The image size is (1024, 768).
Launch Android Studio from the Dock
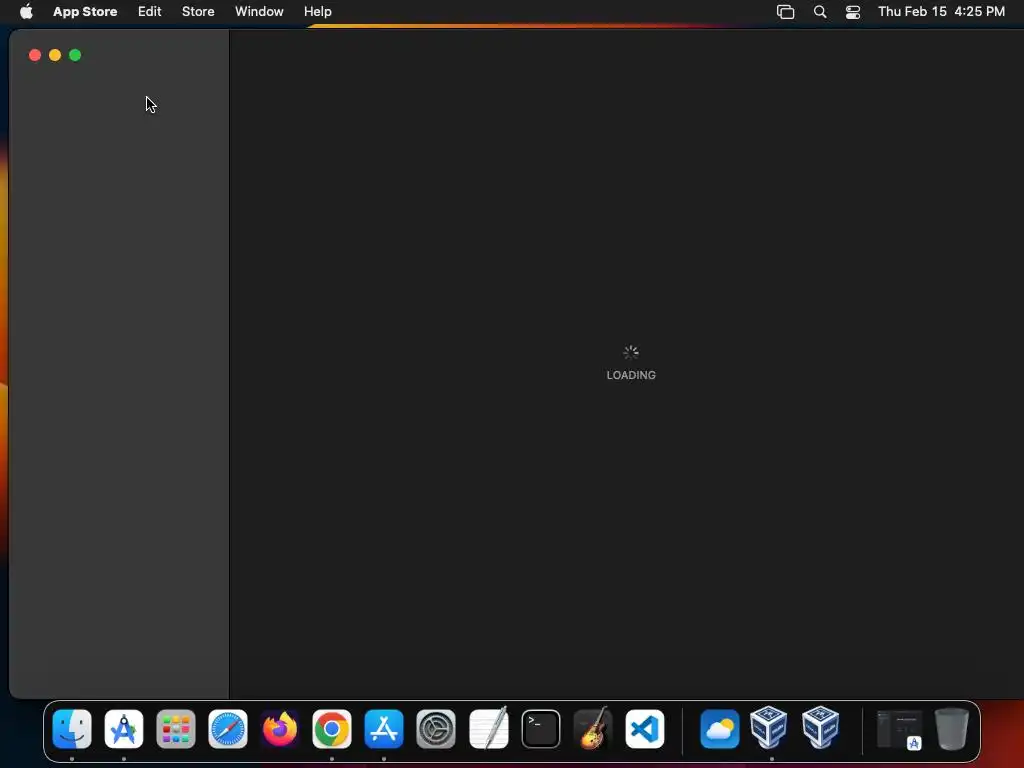coord(124,729)
